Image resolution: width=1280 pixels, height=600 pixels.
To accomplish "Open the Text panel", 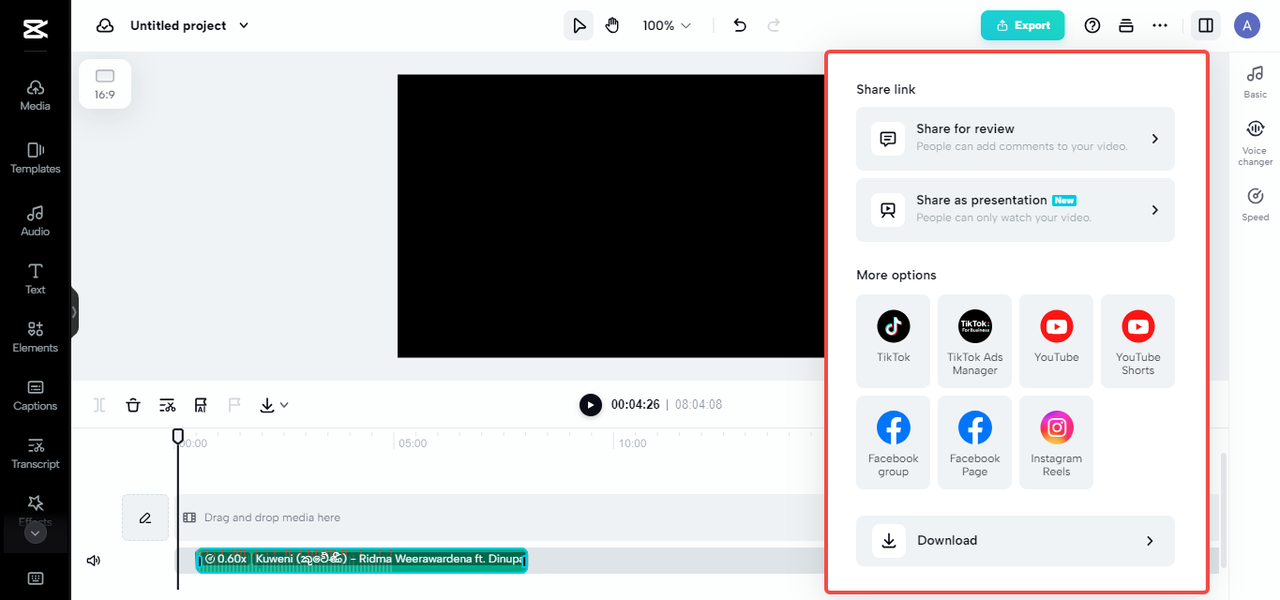I will pyautogui.click(x=35, y=279).
